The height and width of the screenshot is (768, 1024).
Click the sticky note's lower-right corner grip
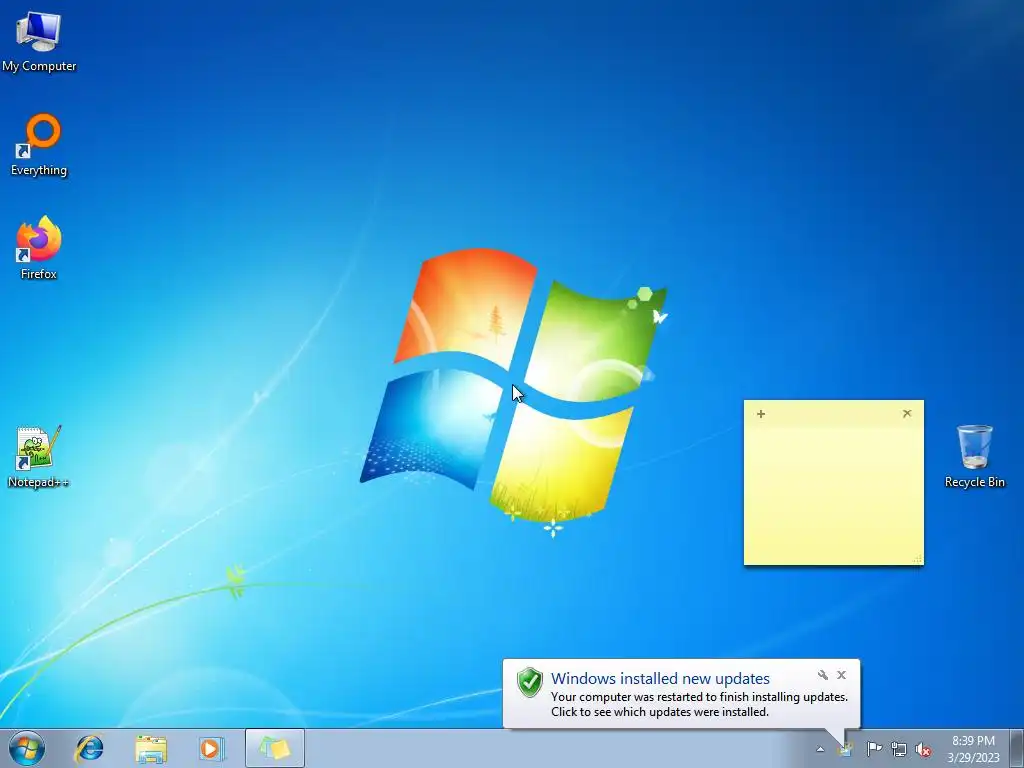918,558
